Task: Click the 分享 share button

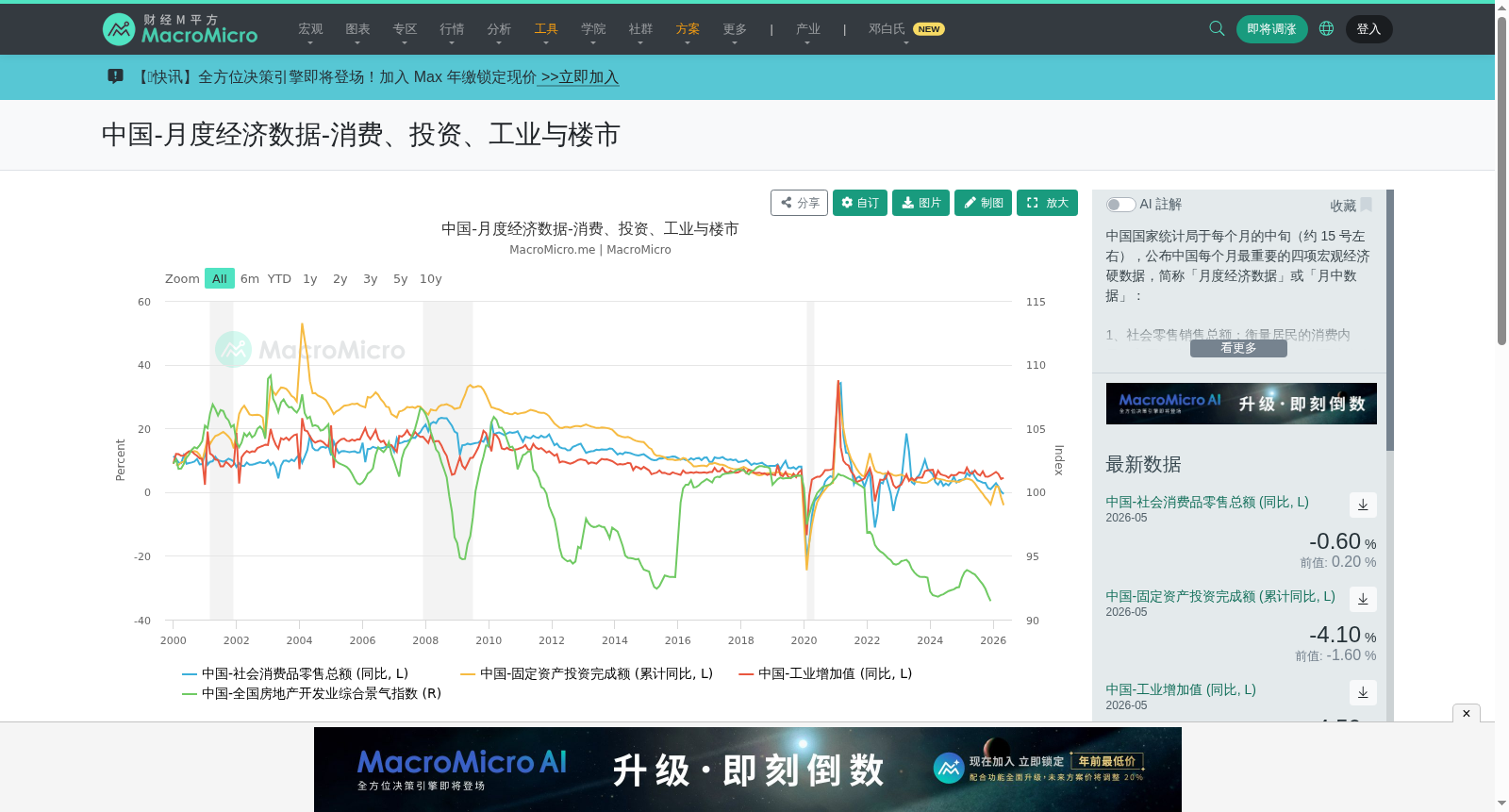Action: click(x=799, y=203)
